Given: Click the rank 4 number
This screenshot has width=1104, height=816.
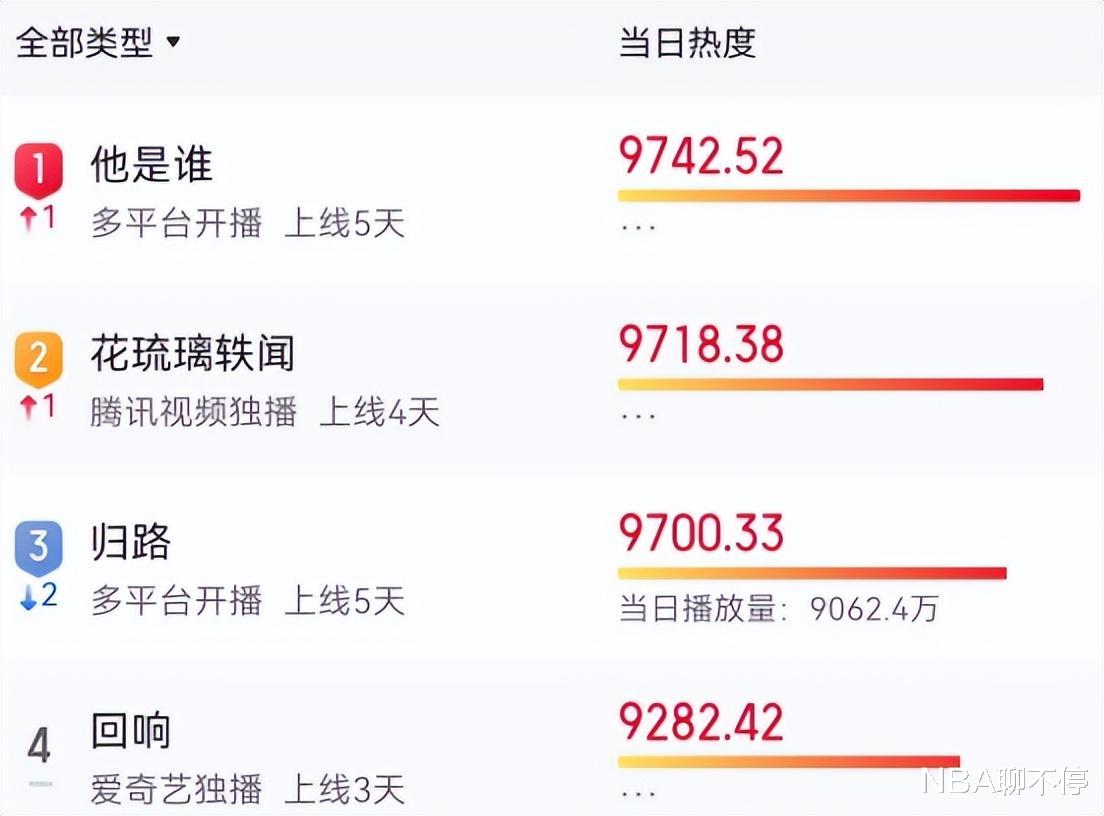Looking at the screenshot, I should (x=39, y=745).
